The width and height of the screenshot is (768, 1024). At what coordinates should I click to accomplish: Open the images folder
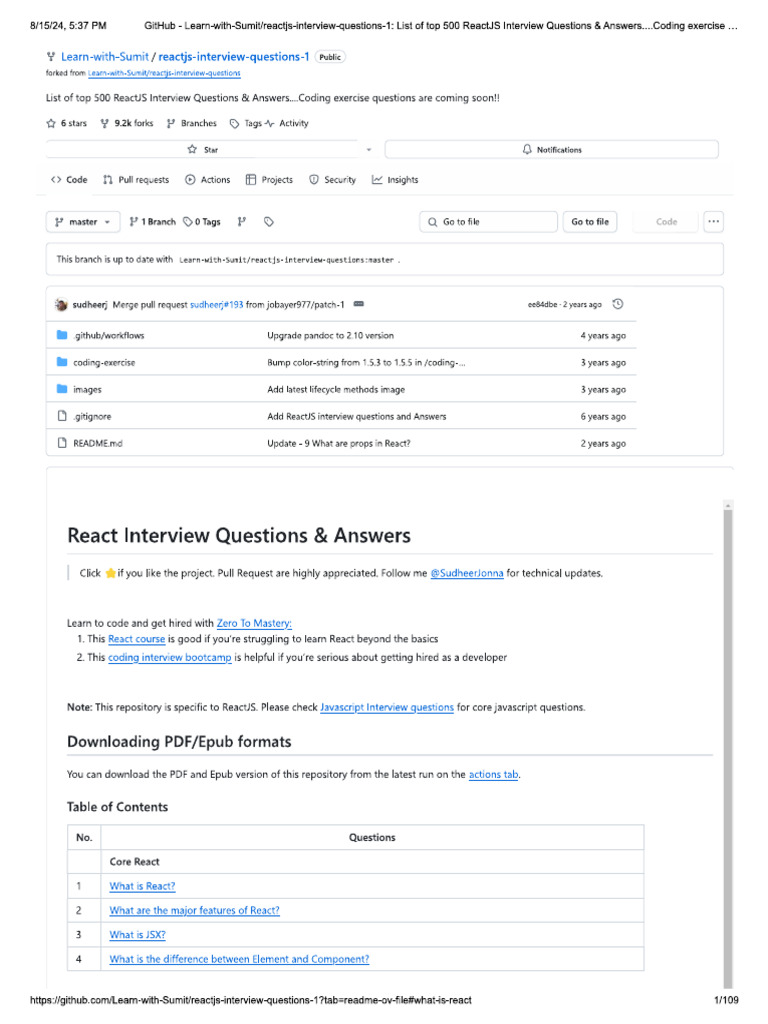(87, 389)
